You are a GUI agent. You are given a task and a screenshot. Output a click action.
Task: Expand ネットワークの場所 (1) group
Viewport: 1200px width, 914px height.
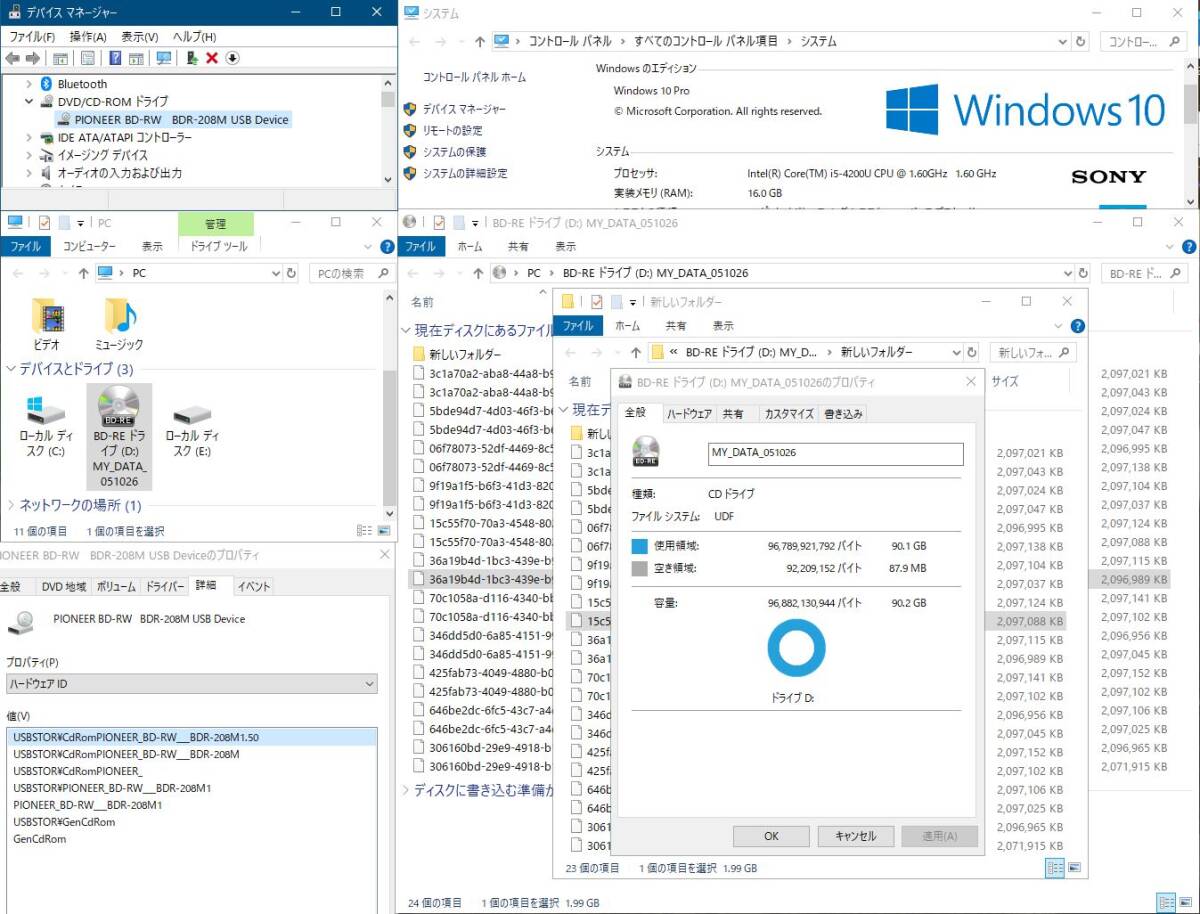pyautogui.click(x=11, y=505)
